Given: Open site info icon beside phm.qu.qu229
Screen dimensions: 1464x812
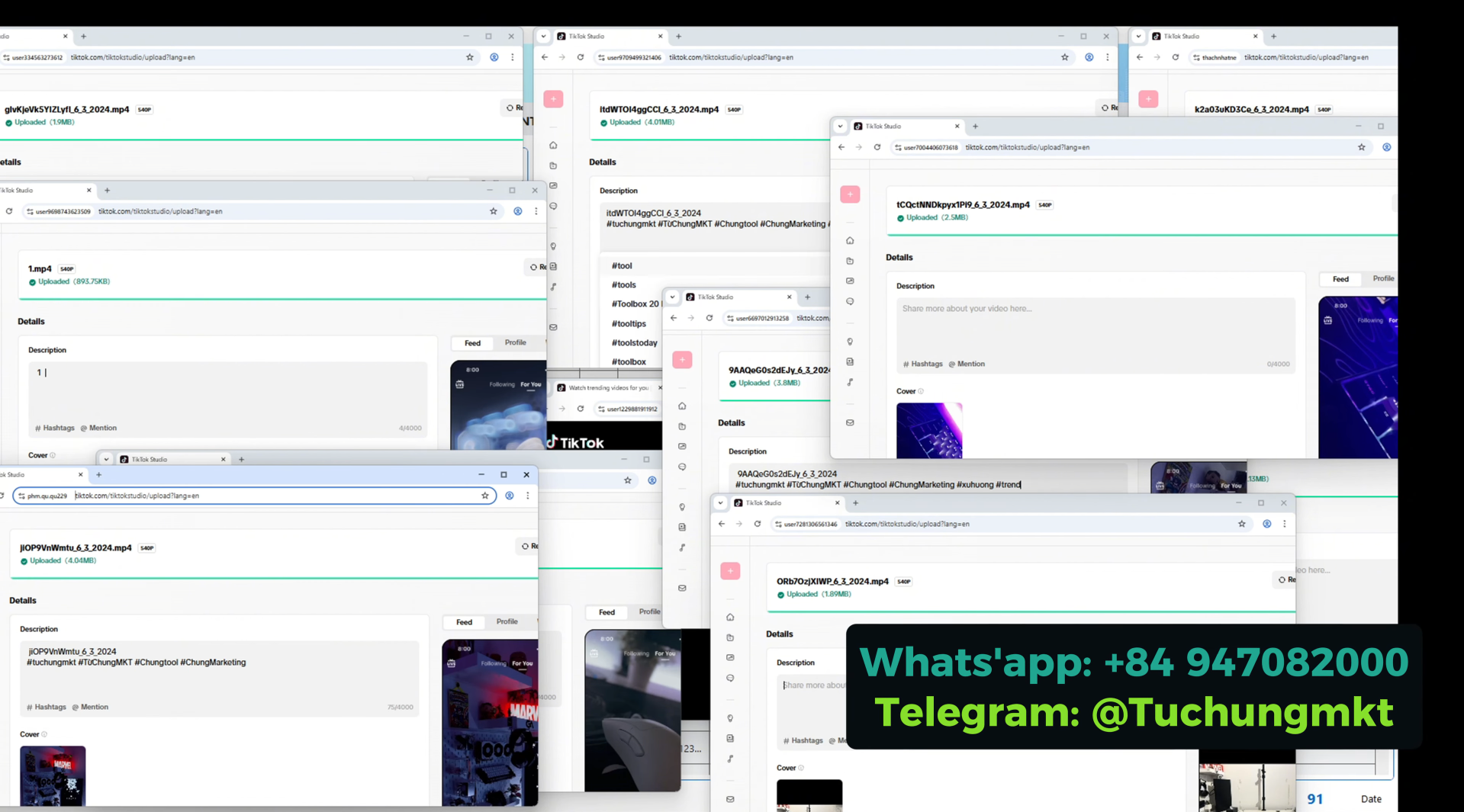Looking at the screenshot, I should [21, 496].
